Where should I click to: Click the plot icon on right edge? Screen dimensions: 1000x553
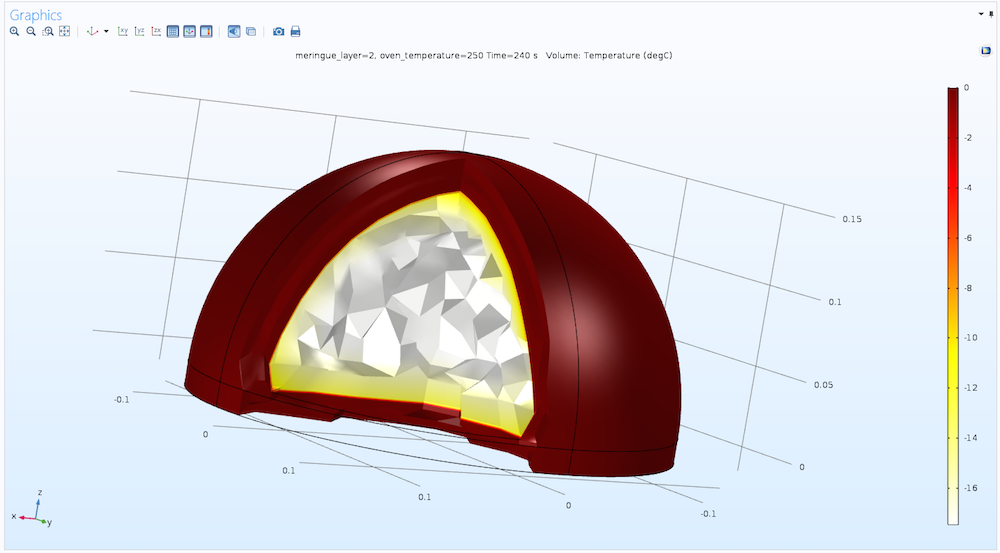tap(986, 50)
